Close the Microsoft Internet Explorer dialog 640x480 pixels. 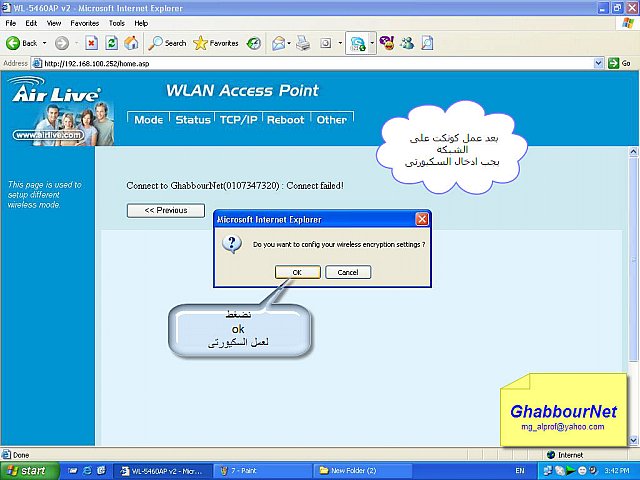pos(422,220)
